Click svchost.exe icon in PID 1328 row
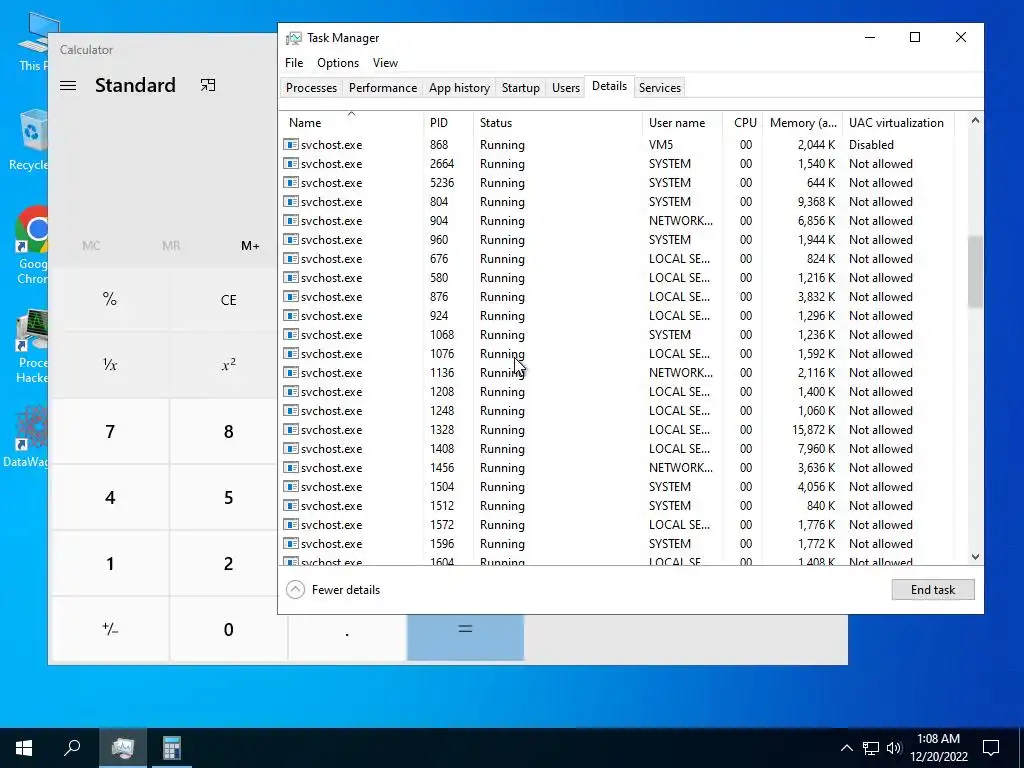This screenshot has width=1024, height=768. [291, 429]
